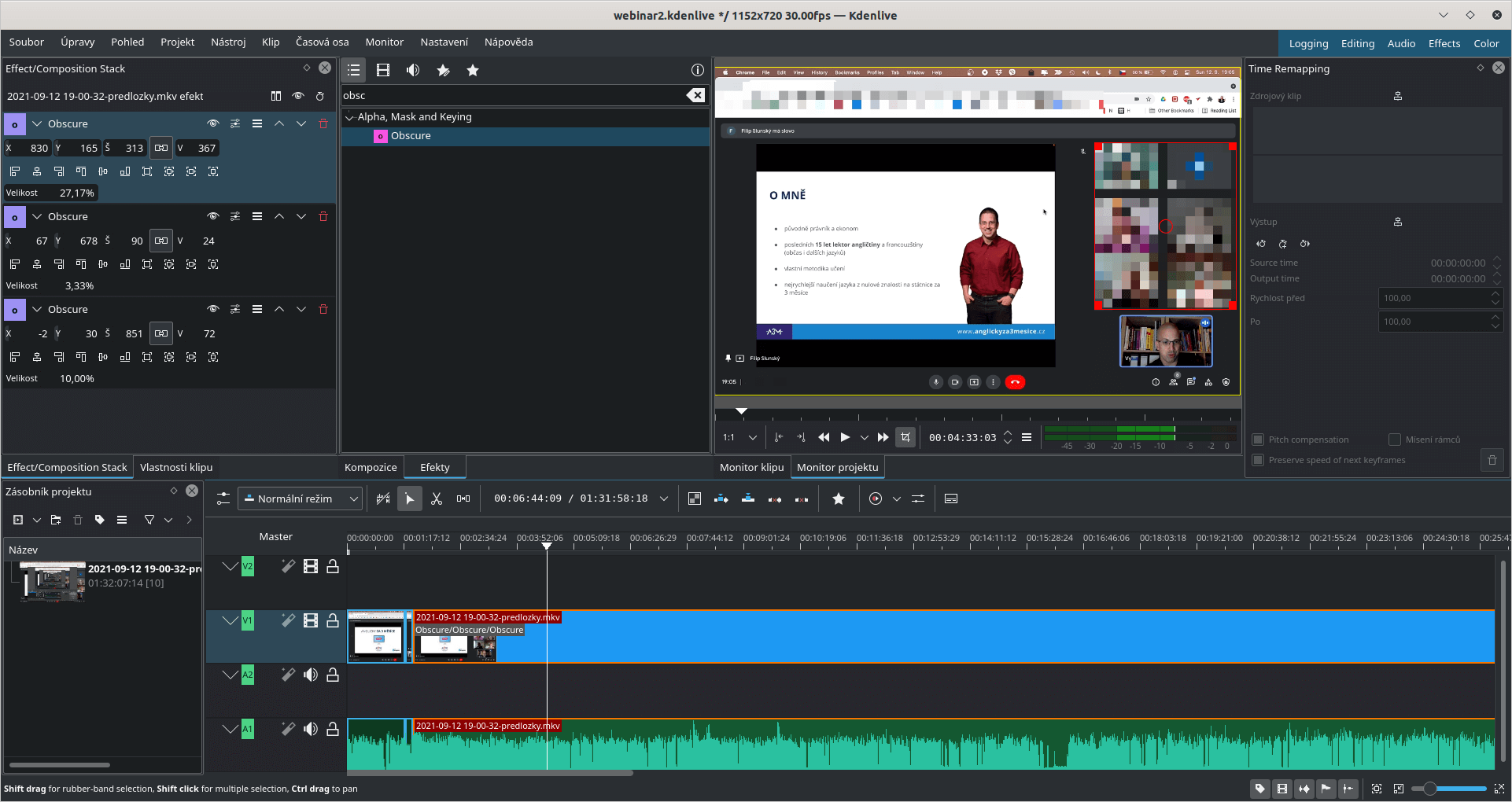The width and height of the screenshot is (1512, 802).
Task: Open the Normální režim edit mode dropdown
Action: coord(299,498)
